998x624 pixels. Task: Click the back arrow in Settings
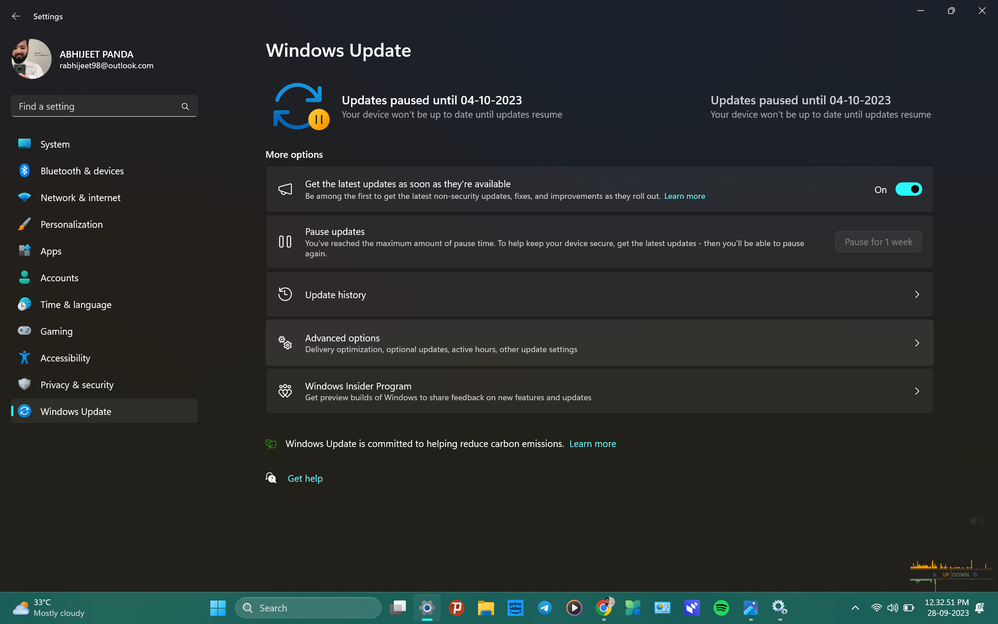pyautogui.click(x=16, y=17)
